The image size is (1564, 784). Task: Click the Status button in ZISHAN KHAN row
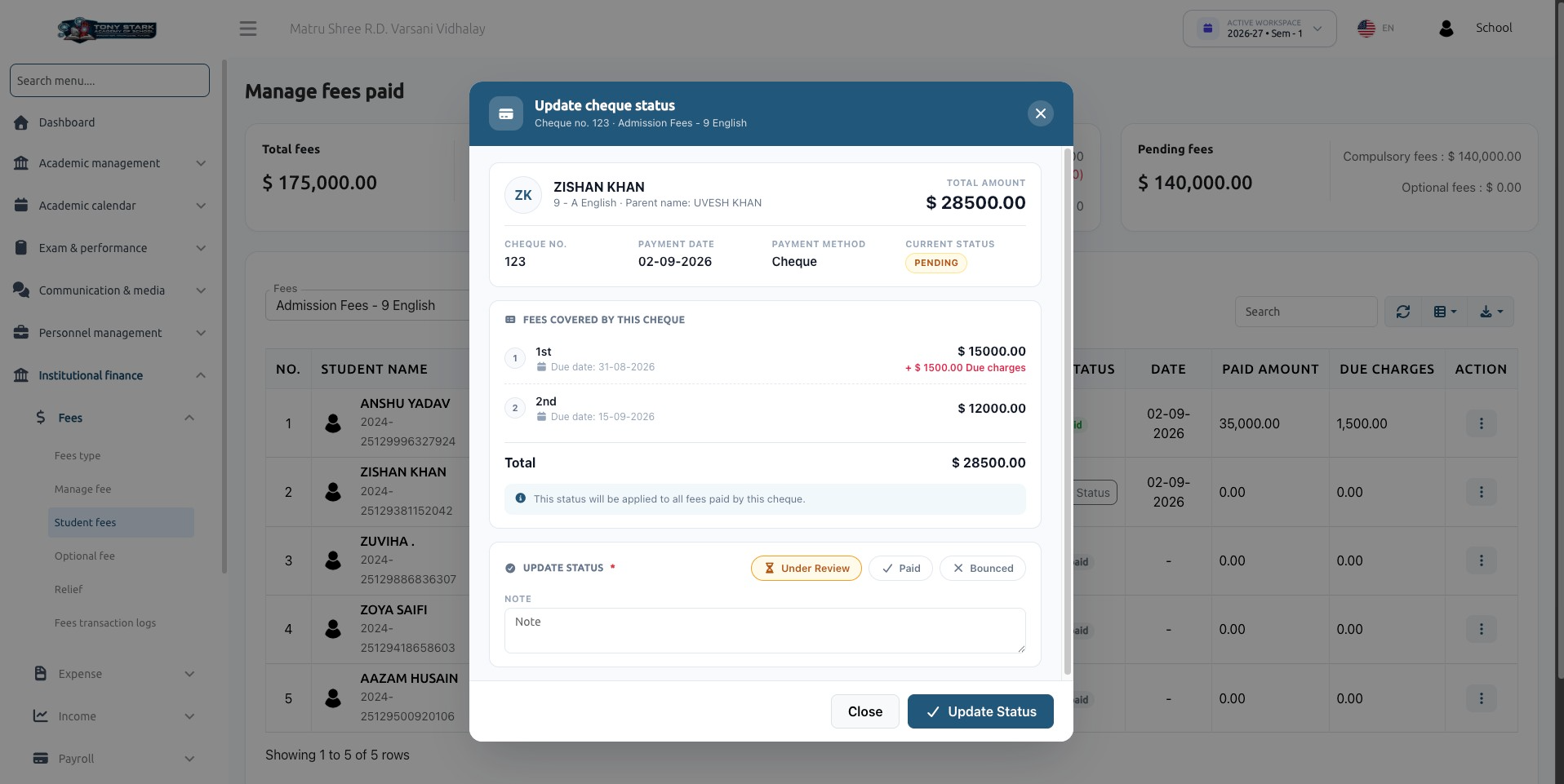coord(1094,492)
